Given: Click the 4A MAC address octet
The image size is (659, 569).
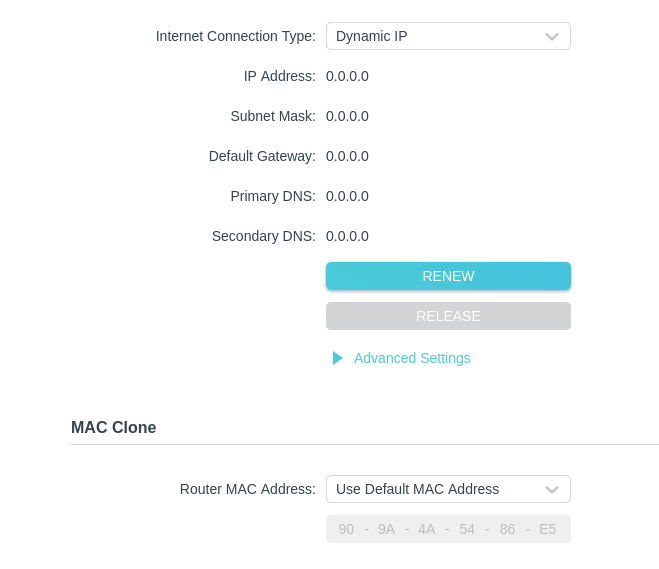Looking at the screenshot, I should [x=427, y=529].
